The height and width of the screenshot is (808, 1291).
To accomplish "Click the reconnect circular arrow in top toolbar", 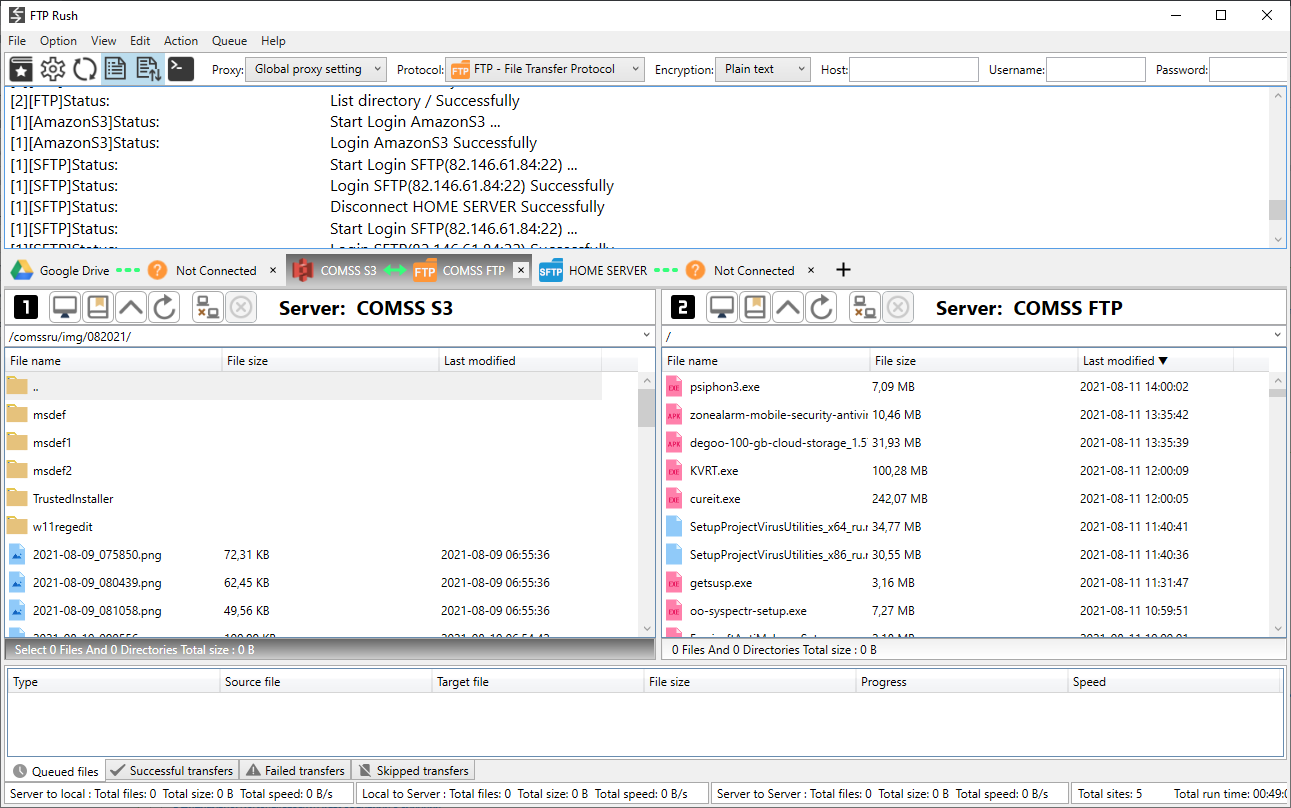I will (x=85, y=69).
